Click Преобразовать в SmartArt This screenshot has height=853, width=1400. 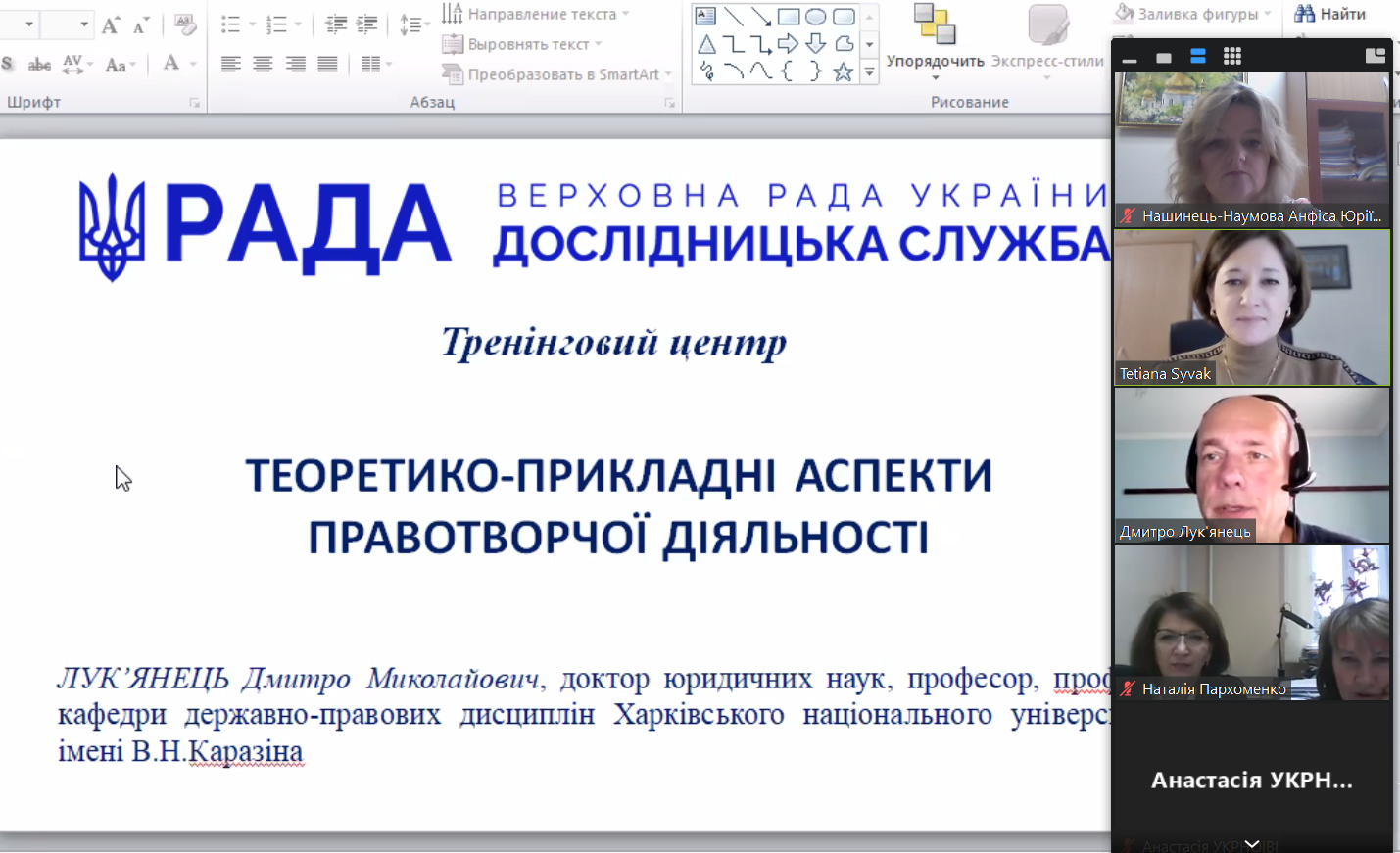554,73
